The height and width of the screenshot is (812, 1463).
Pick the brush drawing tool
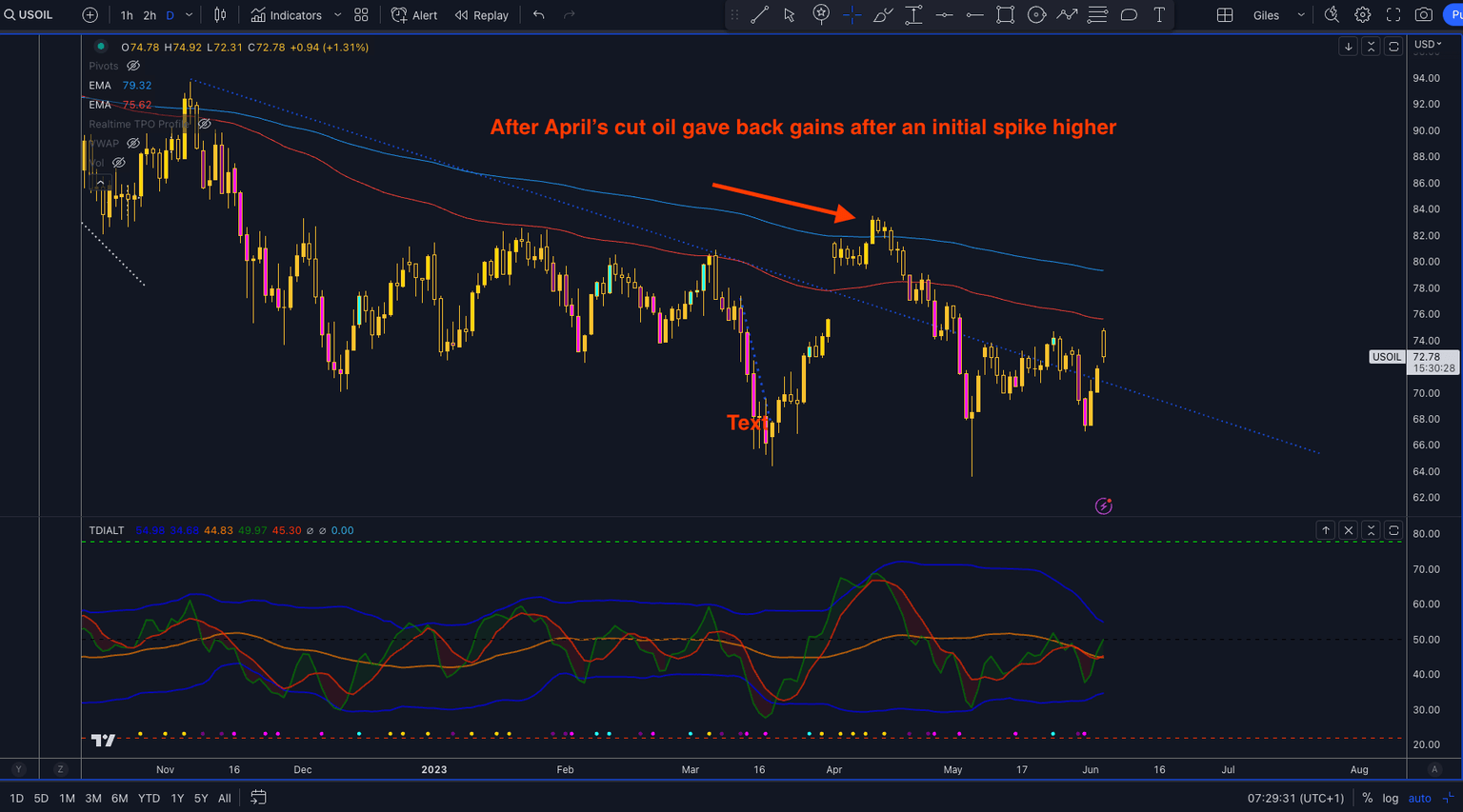click(x=882, y=15)
